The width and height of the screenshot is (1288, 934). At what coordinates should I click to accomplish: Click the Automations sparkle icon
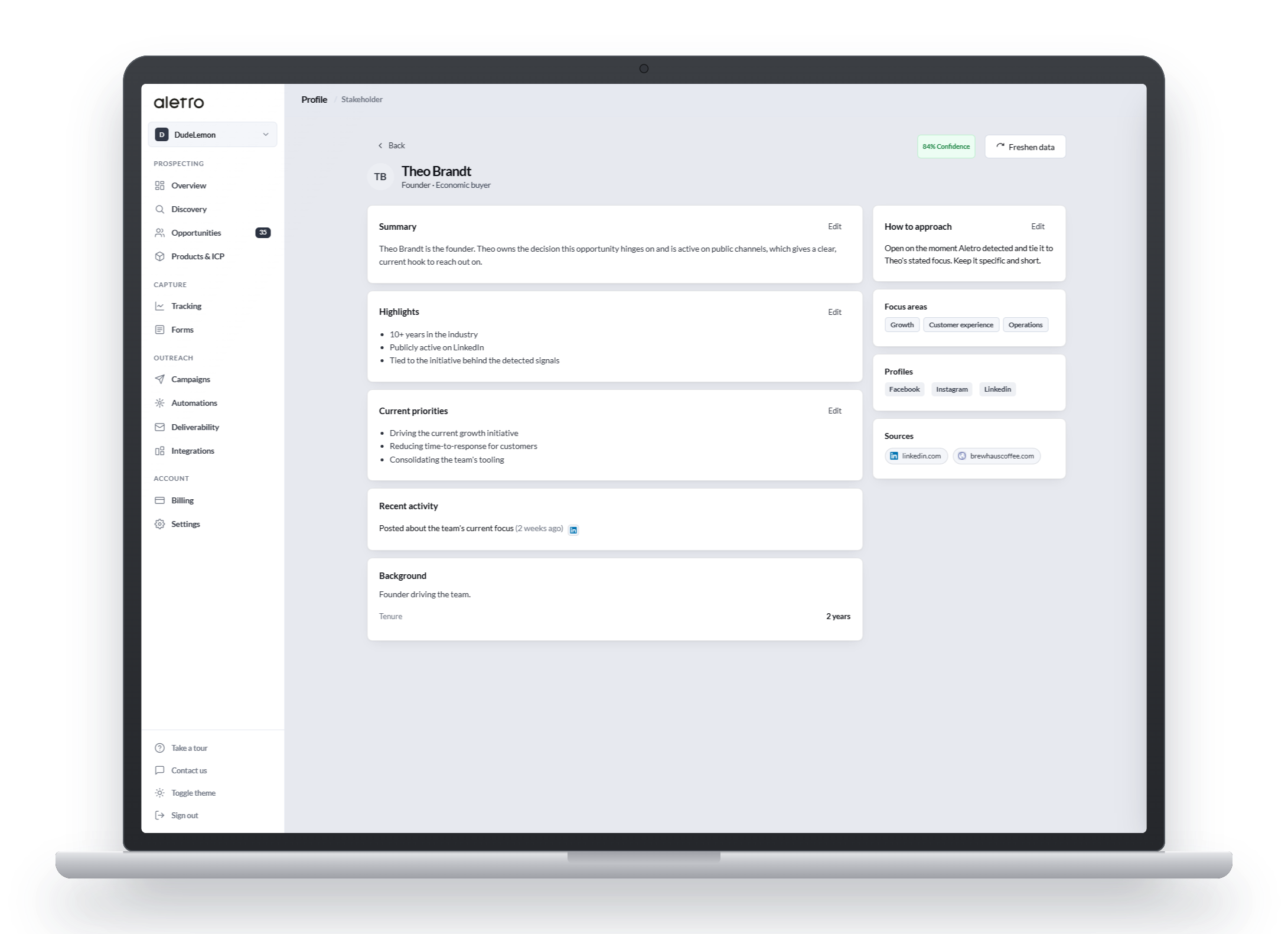tap(159, 403)
